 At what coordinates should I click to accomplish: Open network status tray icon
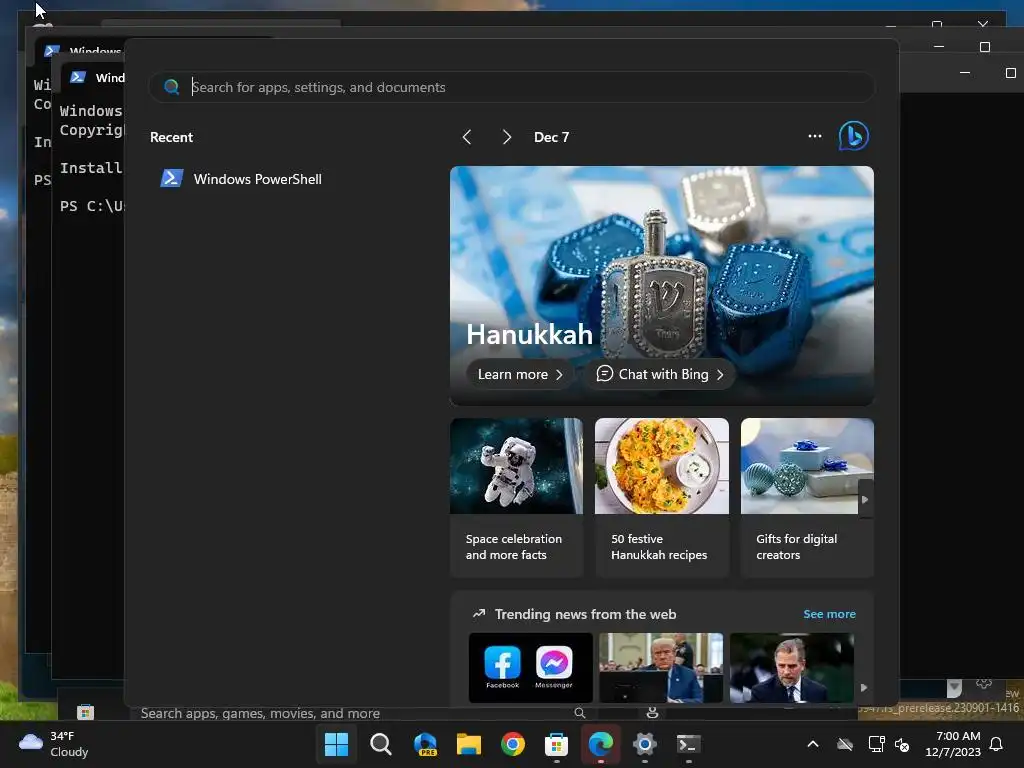pos(876,744)
